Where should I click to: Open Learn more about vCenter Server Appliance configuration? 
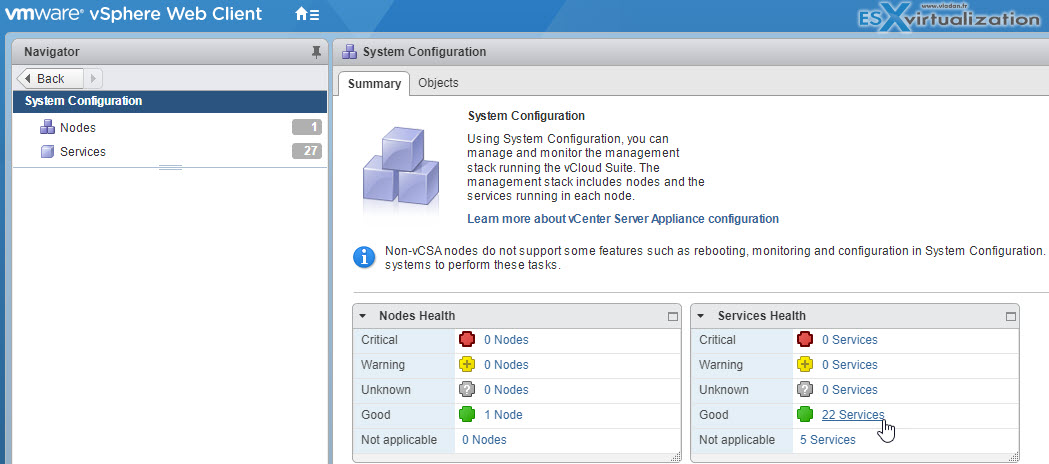click(x=623, y=219)
